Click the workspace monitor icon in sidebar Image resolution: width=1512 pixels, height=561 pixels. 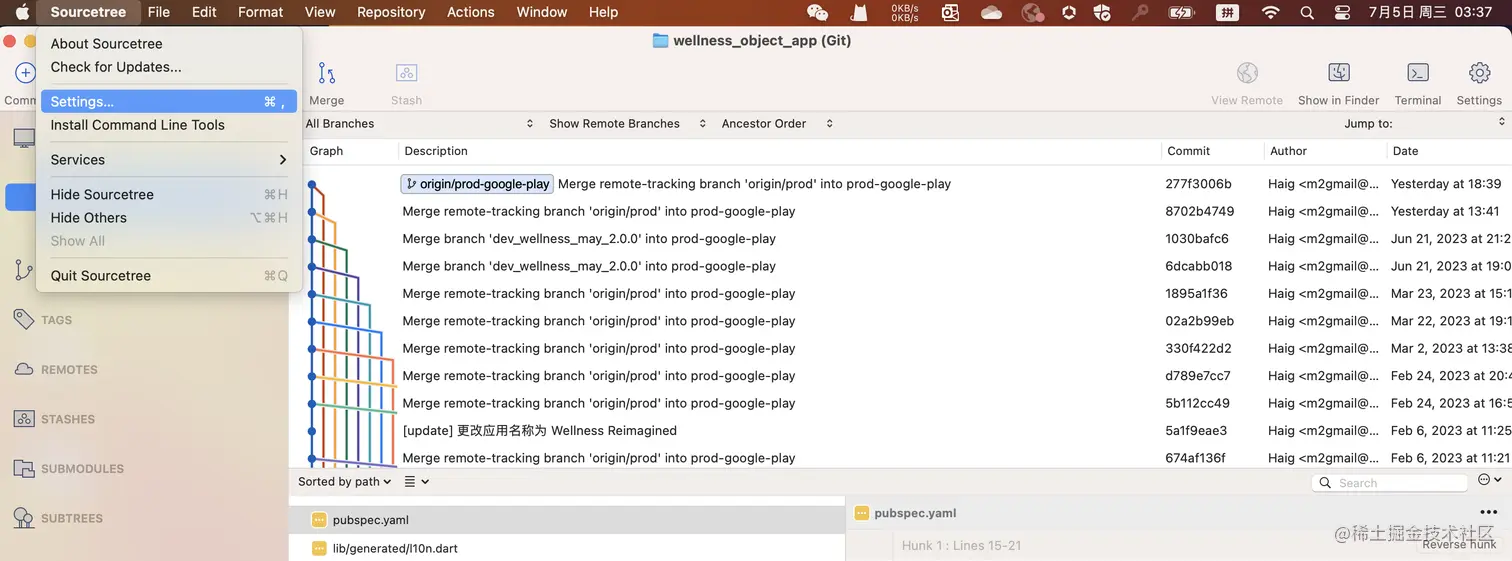(x=24, y=138)
